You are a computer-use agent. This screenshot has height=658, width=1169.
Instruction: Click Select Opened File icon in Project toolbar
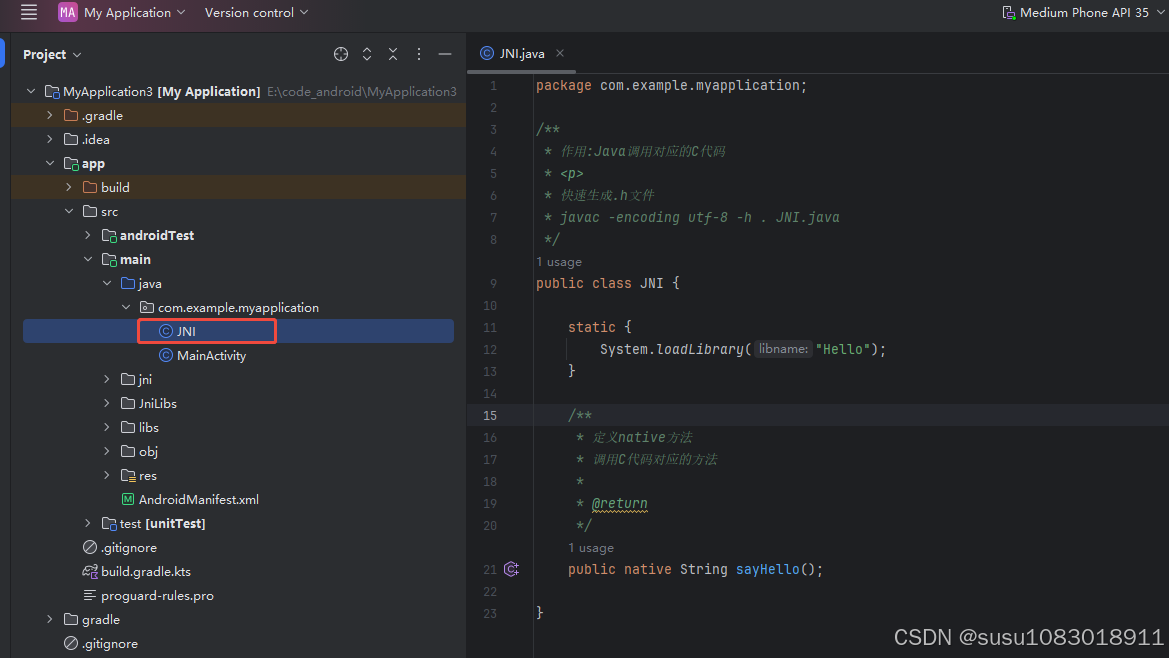[341, 53]
